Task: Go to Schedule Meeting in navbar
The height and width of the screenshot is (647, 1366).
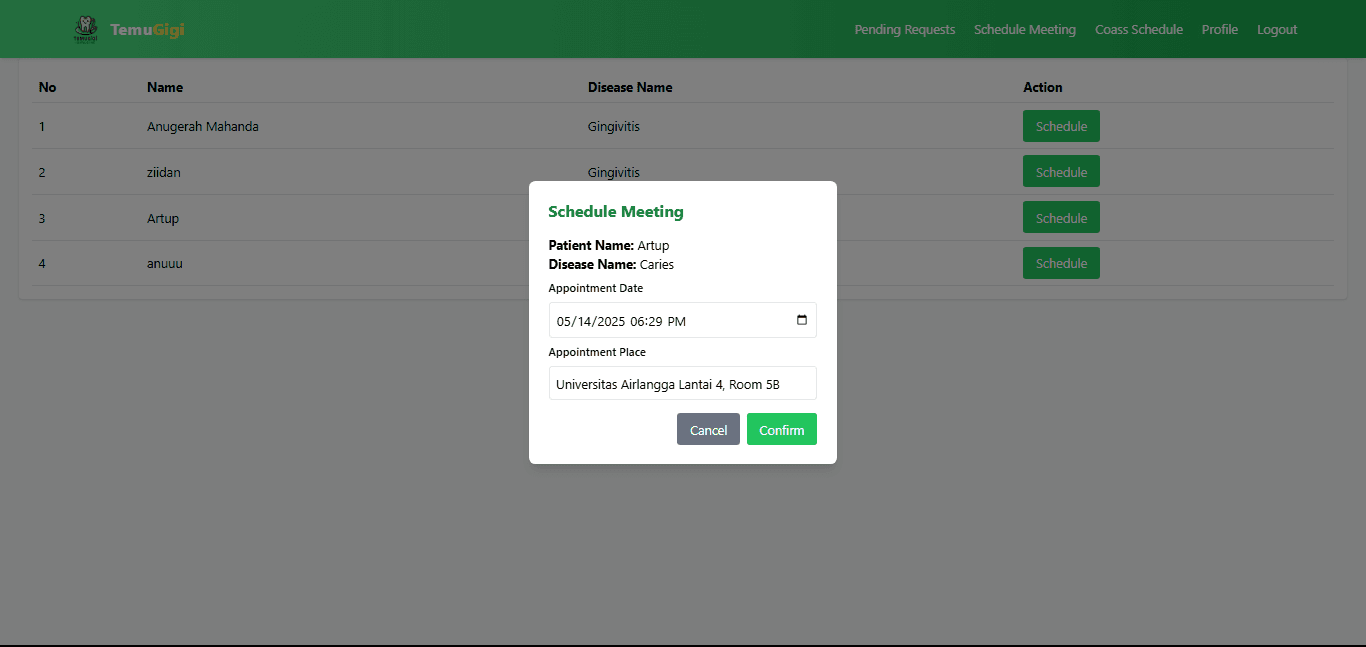Action: (x=1024, y=30)
